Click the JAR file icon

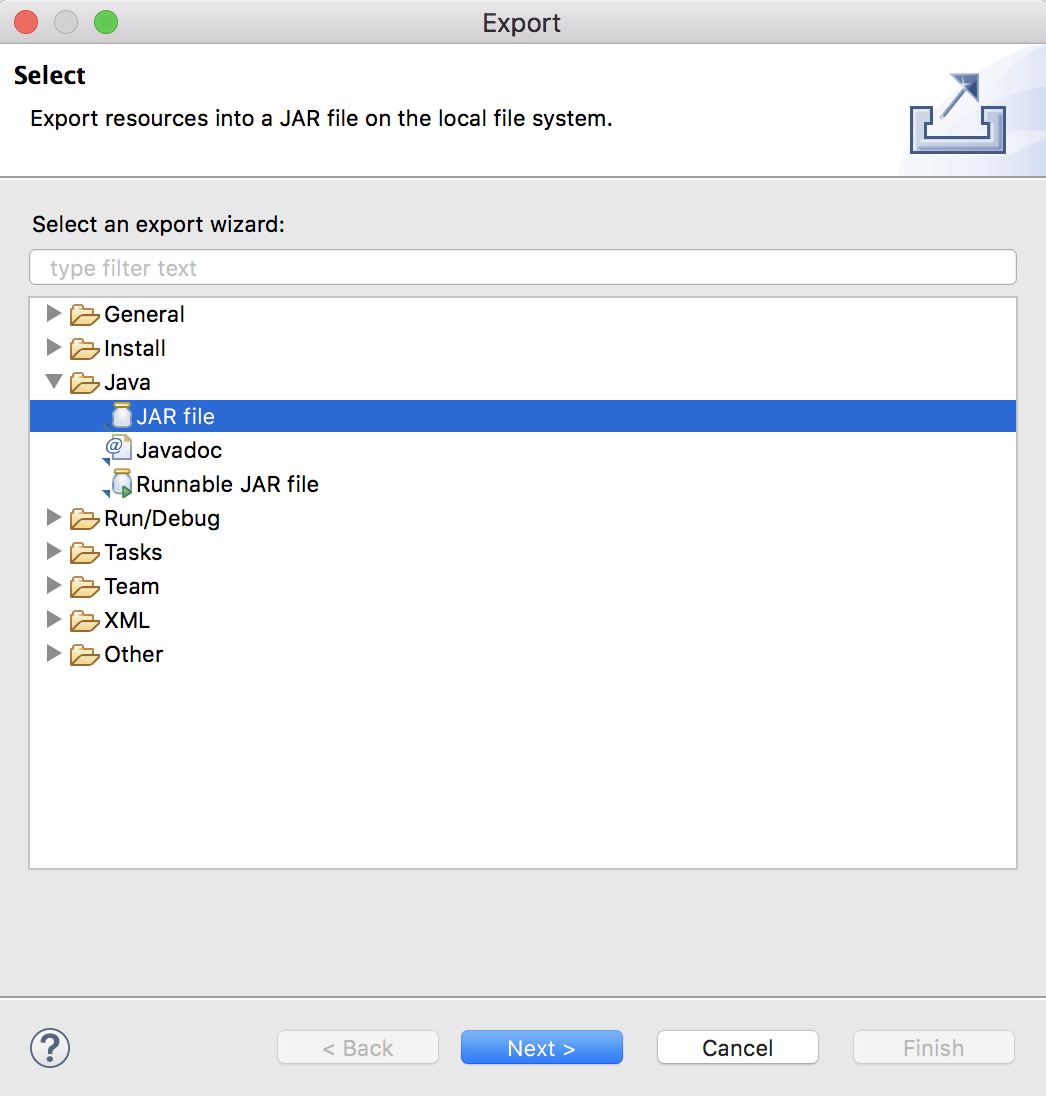(x=121, y=416)
